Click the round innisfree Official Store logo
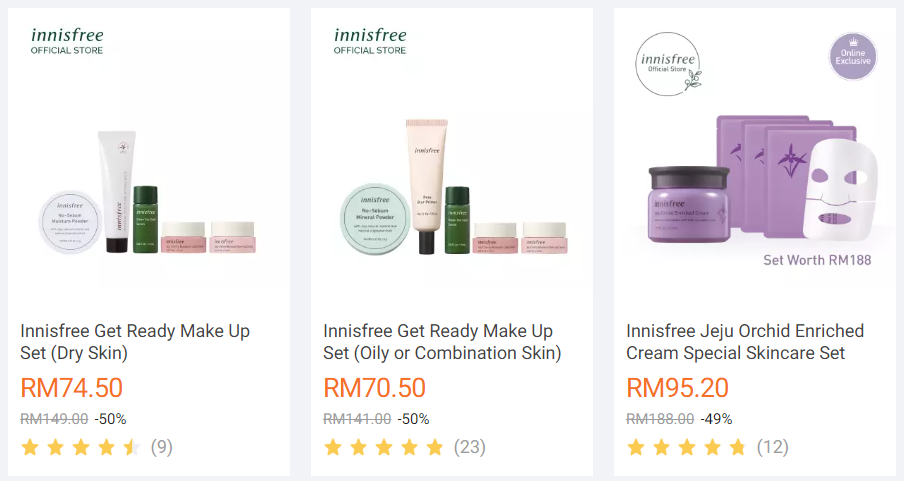904x481 pixels. click(x=669, y=64)
